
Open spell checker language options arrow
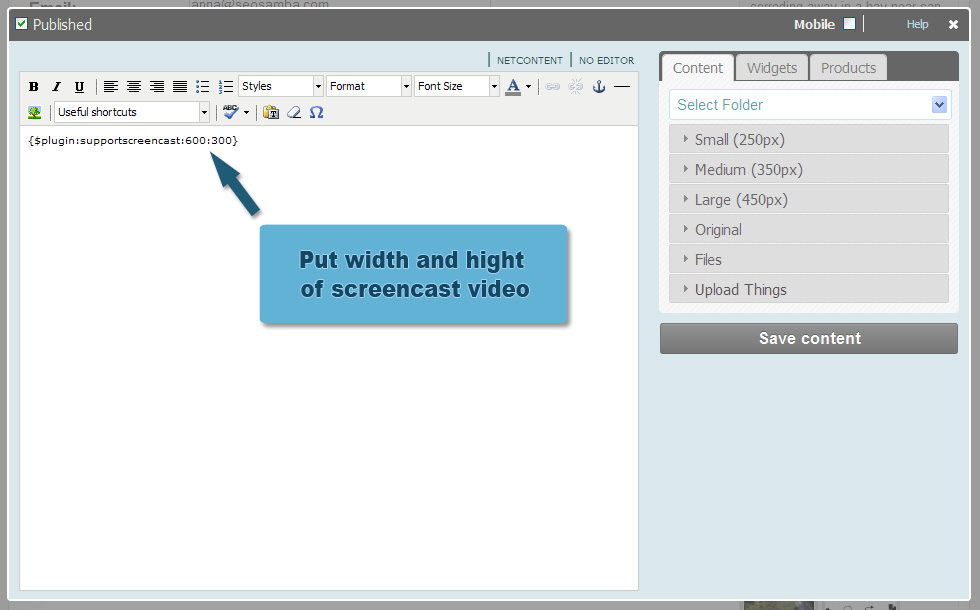tap(246, 112)
